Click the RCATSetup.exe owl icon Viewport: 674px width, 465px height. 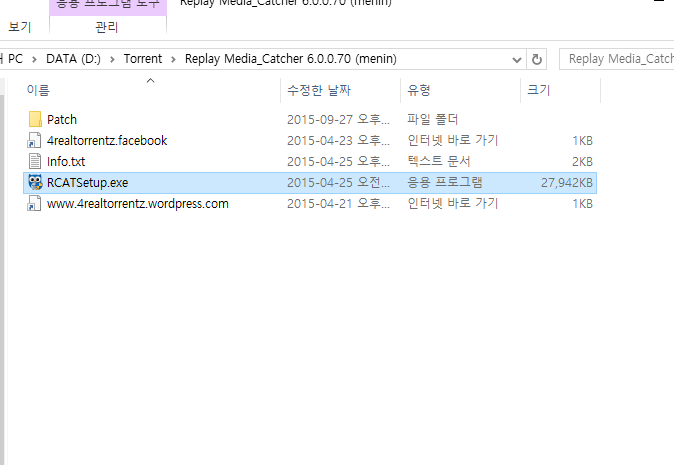tap(35, 182)
